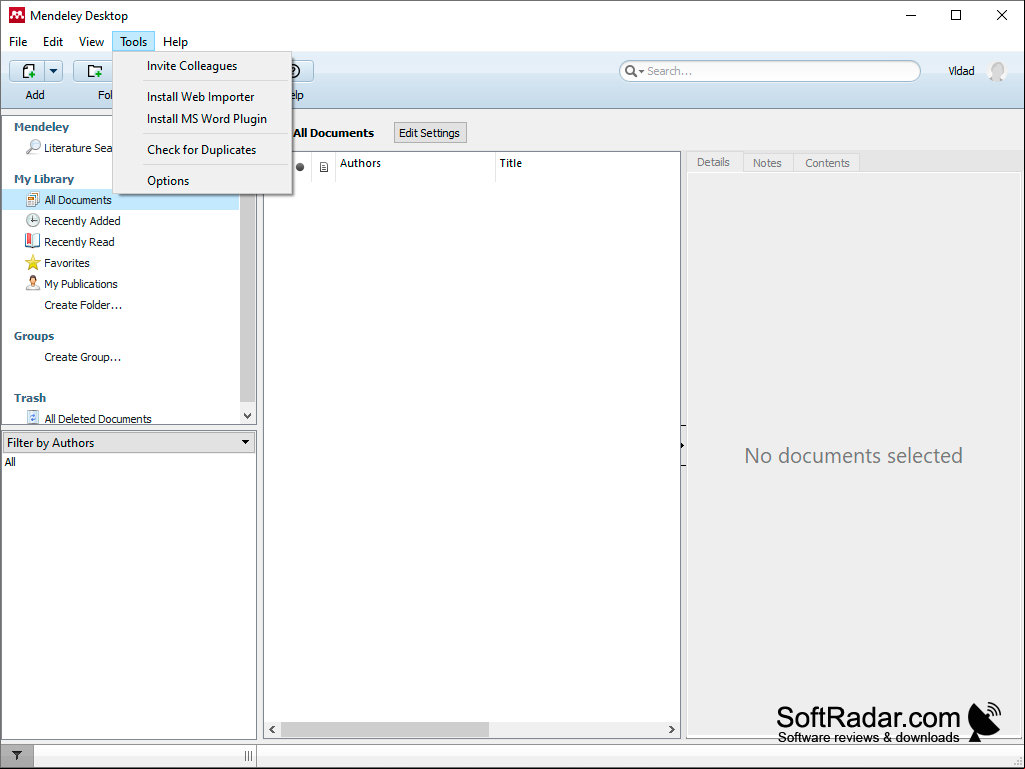Click the new Folder toolbar icon
The width and height of the screenshot is (1025, 769).
(95, 71)
